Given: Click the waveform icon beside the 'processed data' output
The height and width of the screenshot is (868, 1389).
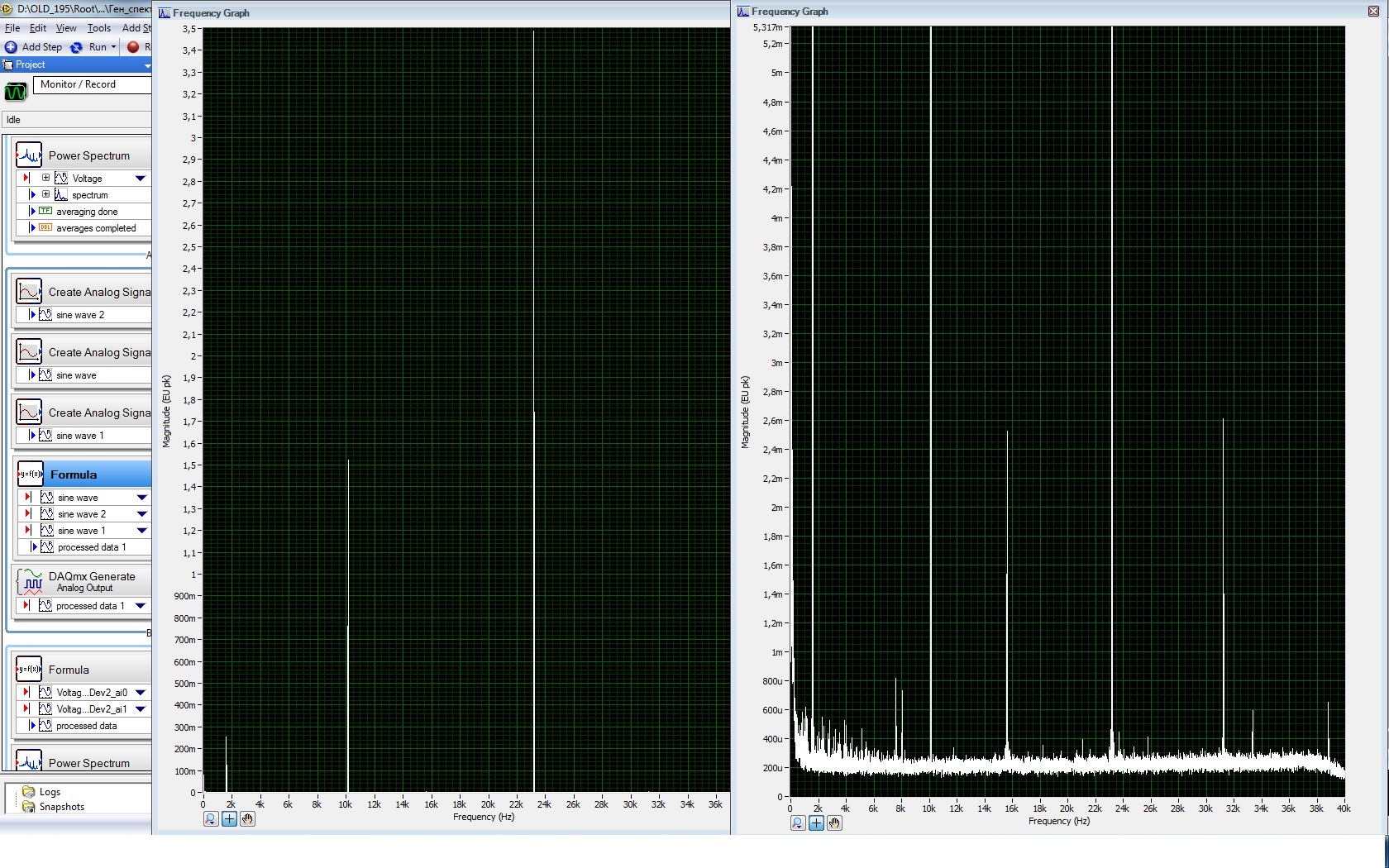Looking at the screenshot, I should 47,726.
